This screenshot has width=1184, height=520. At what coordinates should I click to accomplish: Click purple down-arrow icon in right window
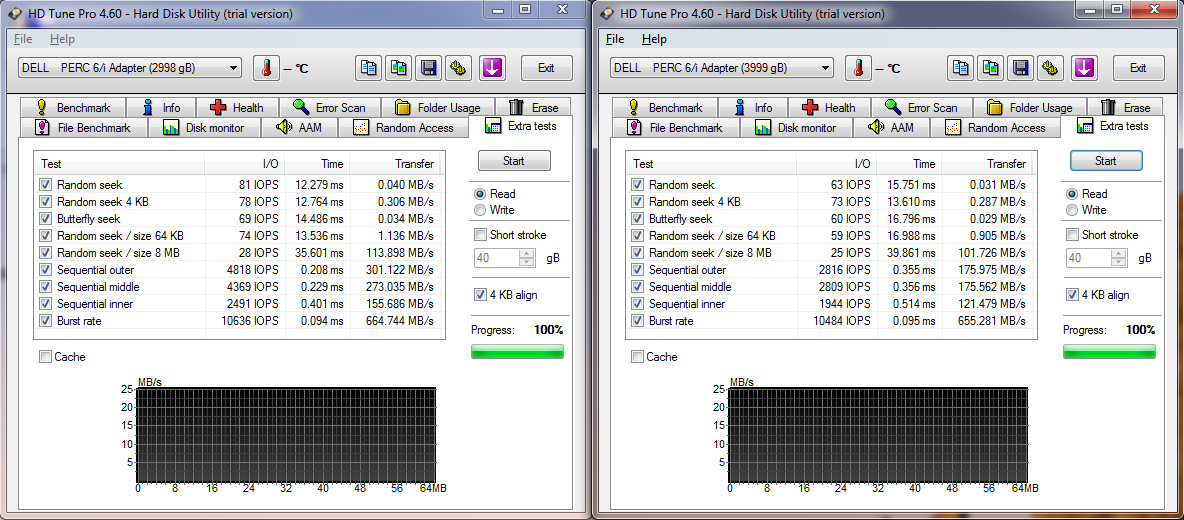tap(1084, 68)
